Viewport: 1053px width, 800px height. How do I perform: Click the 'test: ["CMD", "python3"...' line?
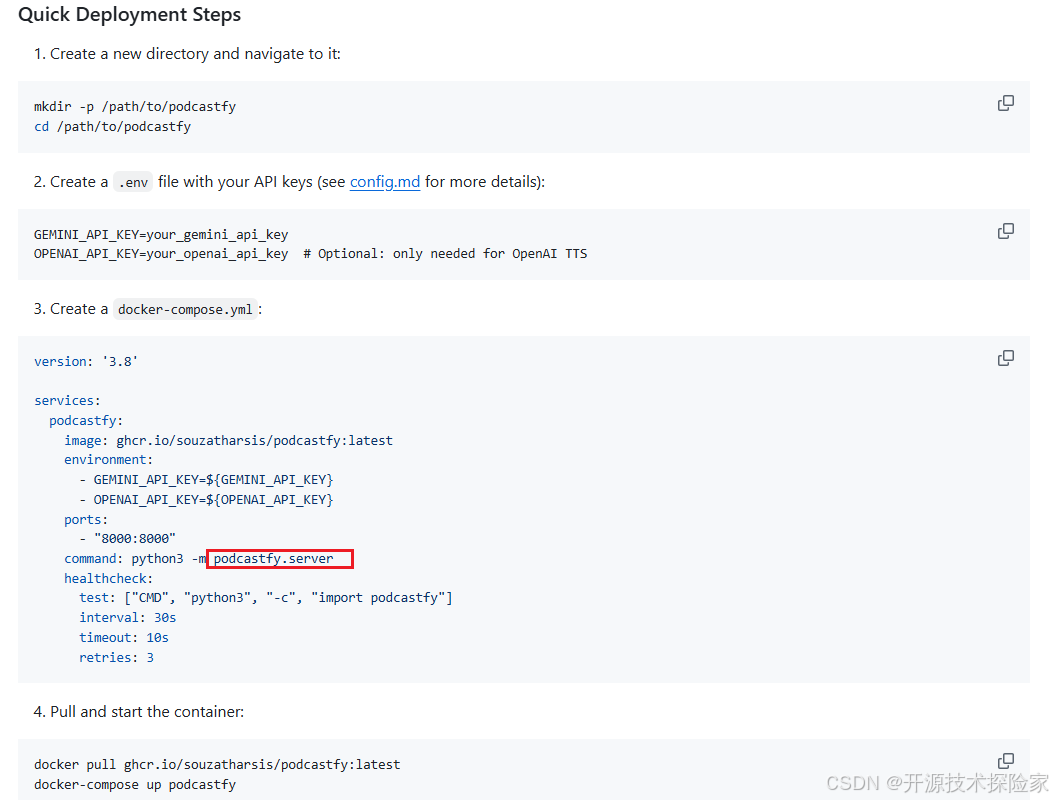point(266,598)
